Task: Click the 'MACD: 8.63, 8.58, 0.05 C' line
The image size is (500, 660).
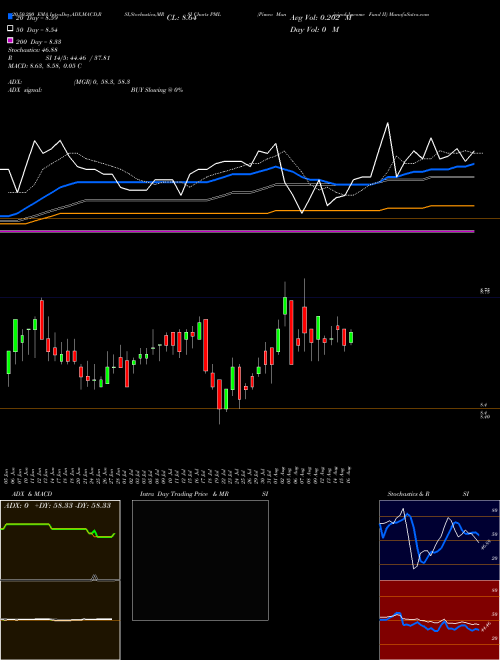Action: point(45,66)
